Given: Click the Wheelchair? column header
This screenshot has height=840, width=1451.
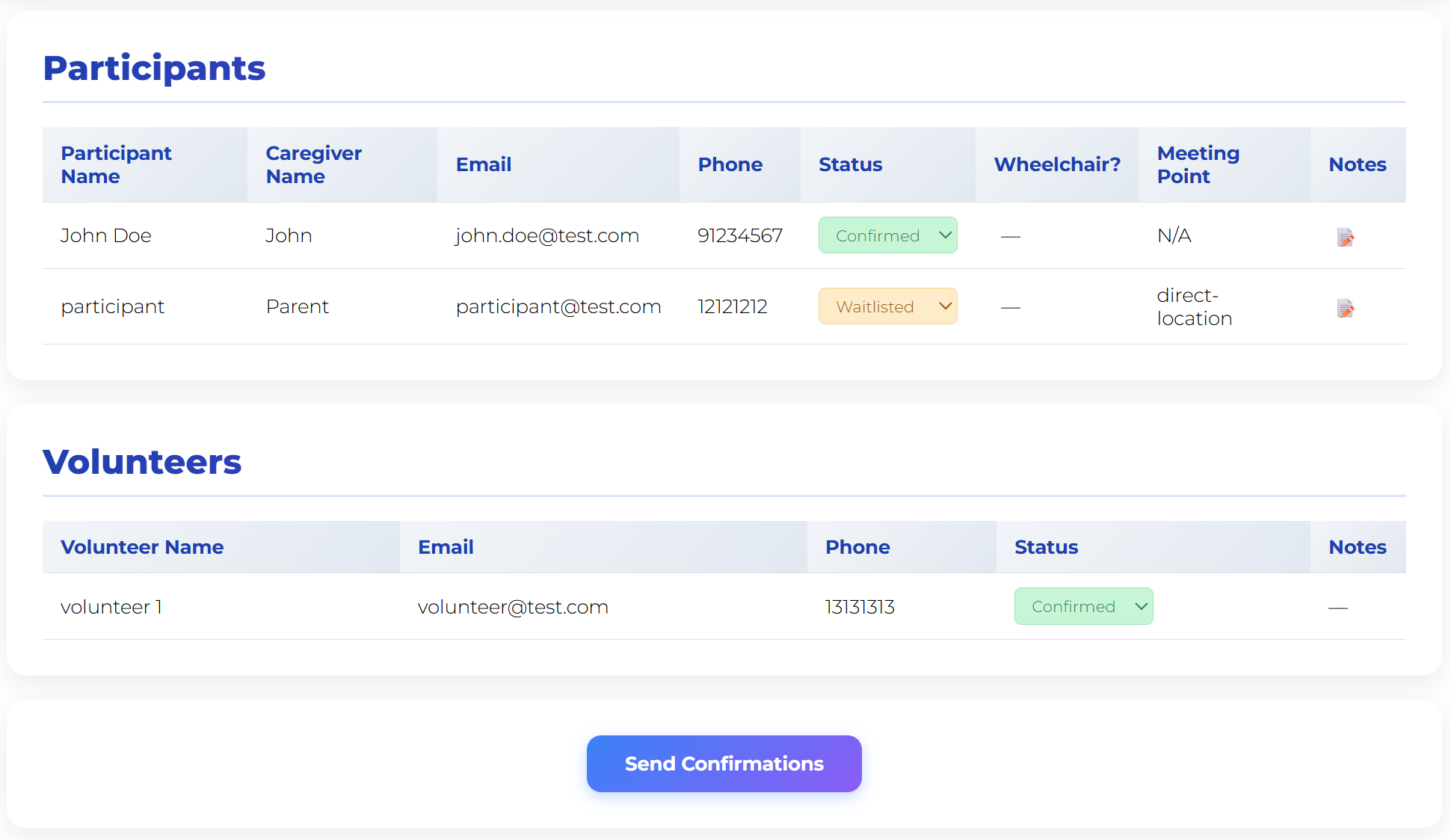Looking at the screenshot, I should click(x=1056, y=164).
